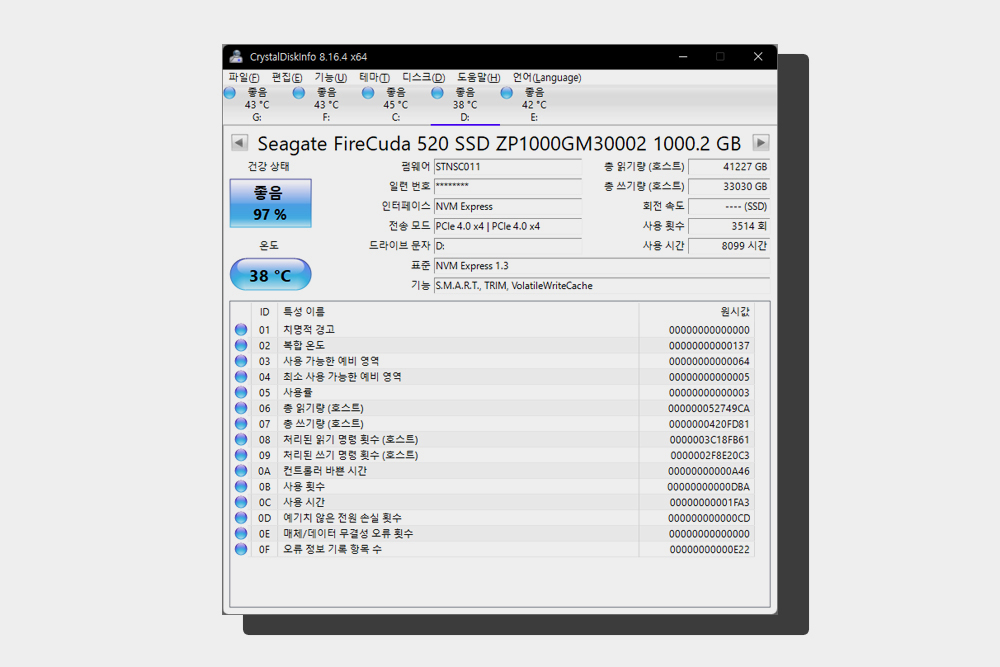Viewport: 1000px width, 667px height.
Task: Select the 예기치 않은 전원 손실 횟수 row
Action: tap(492, 518)
